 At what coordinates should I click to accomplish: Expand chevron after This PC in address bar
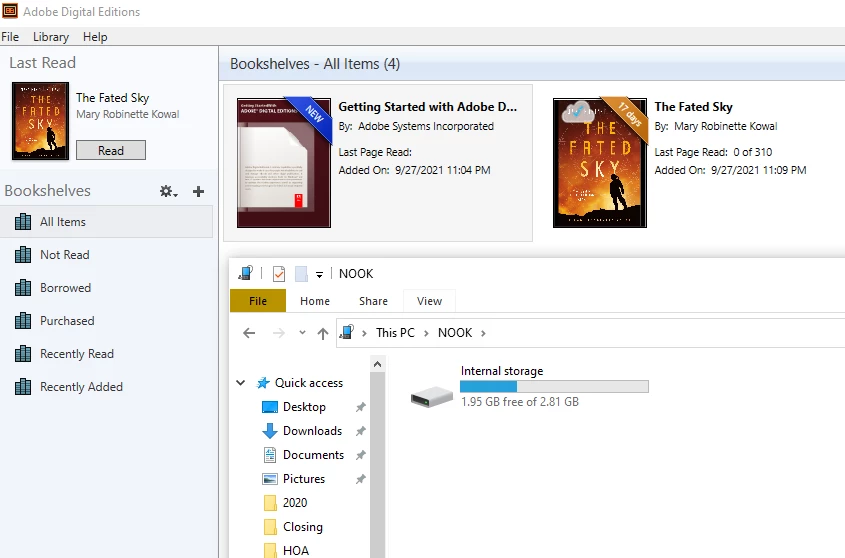426,333
